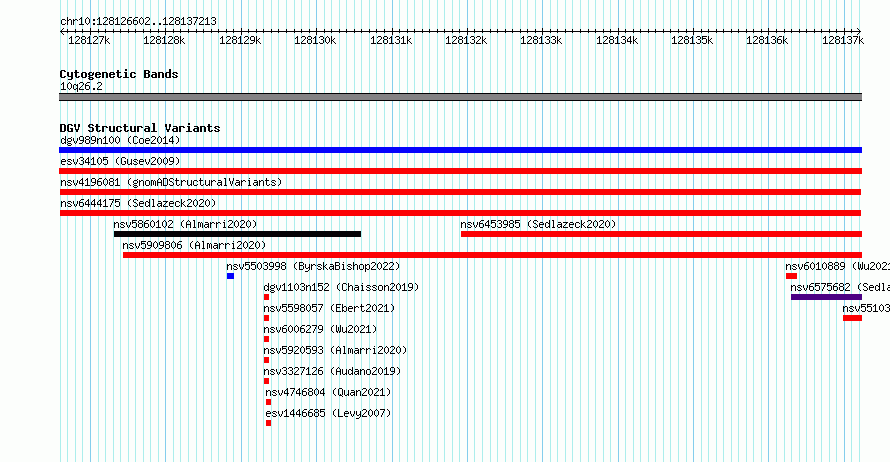This screenshot has width=890, height=462.
Task: Click the purple nsv6575682 variant bar
Action: [x=826, y=297]
